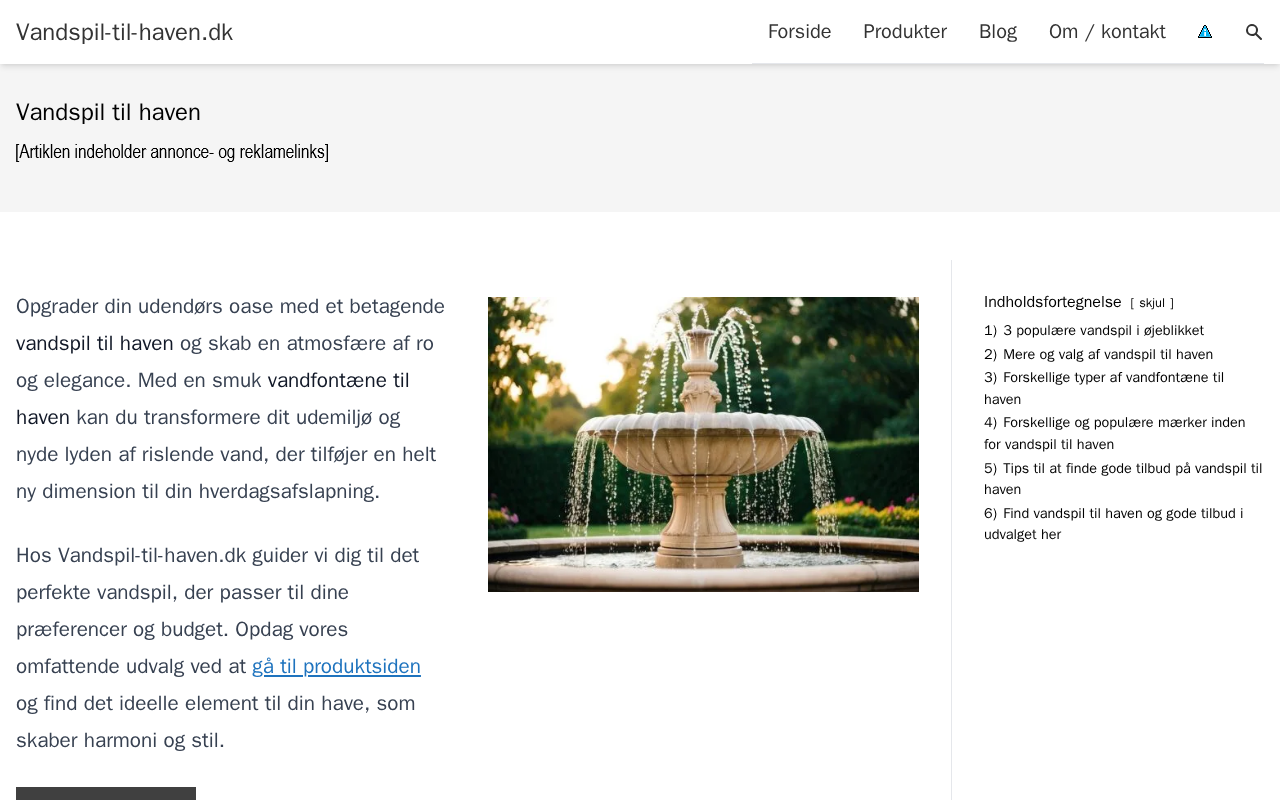The width and height of the screenshot is (1280, 800).
Task: Click the dark button below the article text
Action: click(x=106, y=793)
